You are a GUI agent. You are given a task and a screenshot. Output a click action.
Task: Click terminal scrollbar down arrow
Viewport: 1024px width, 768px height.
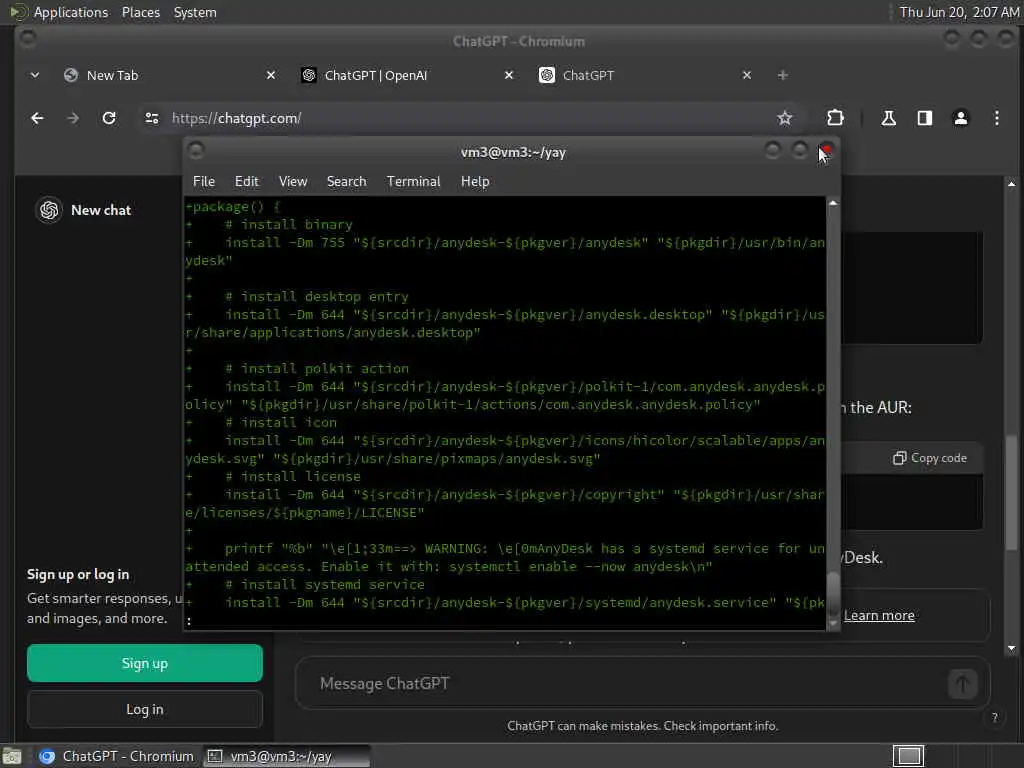(x=833, y=622)
